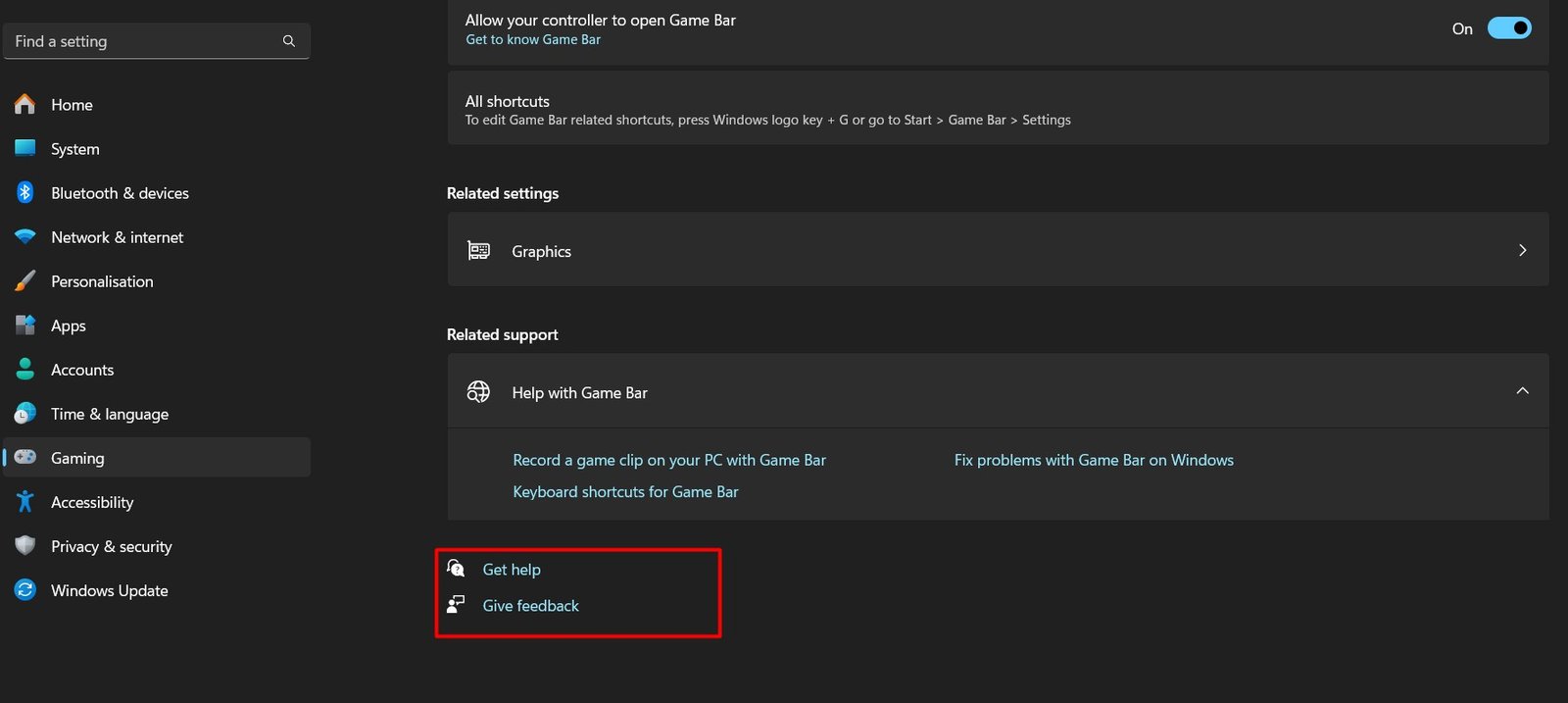Viewport: 1568px width, 703px height.
Task: Select Network & internet in sidebar
Action: 157,236
